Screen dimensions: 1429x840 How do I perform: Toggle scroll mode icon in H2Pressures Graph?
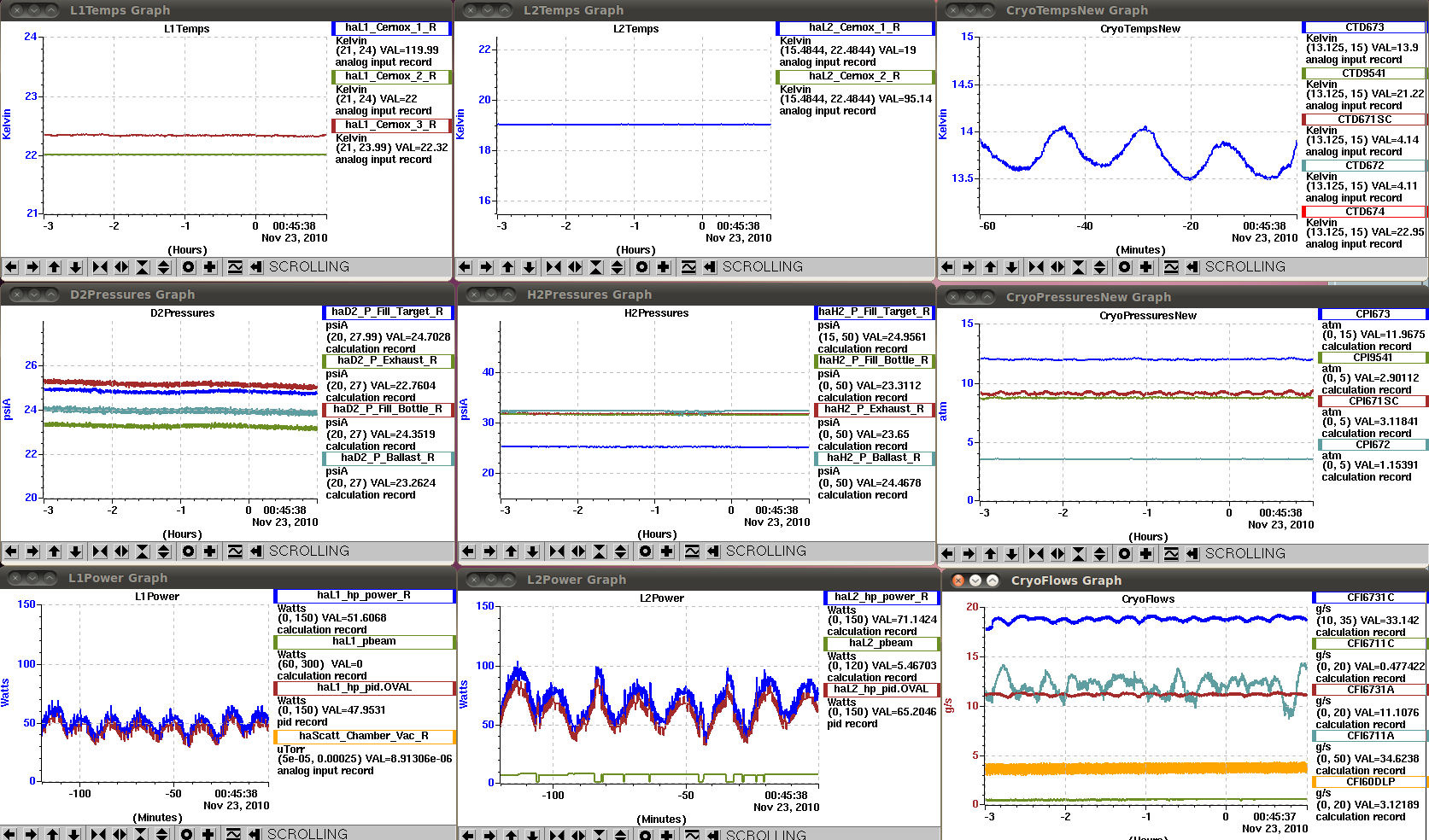click(713, 551)
